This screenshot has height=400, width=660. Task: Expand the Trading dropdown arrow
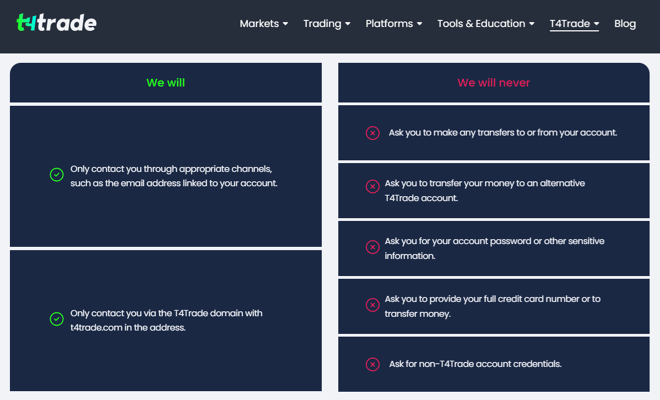click(x=348, y=24)
